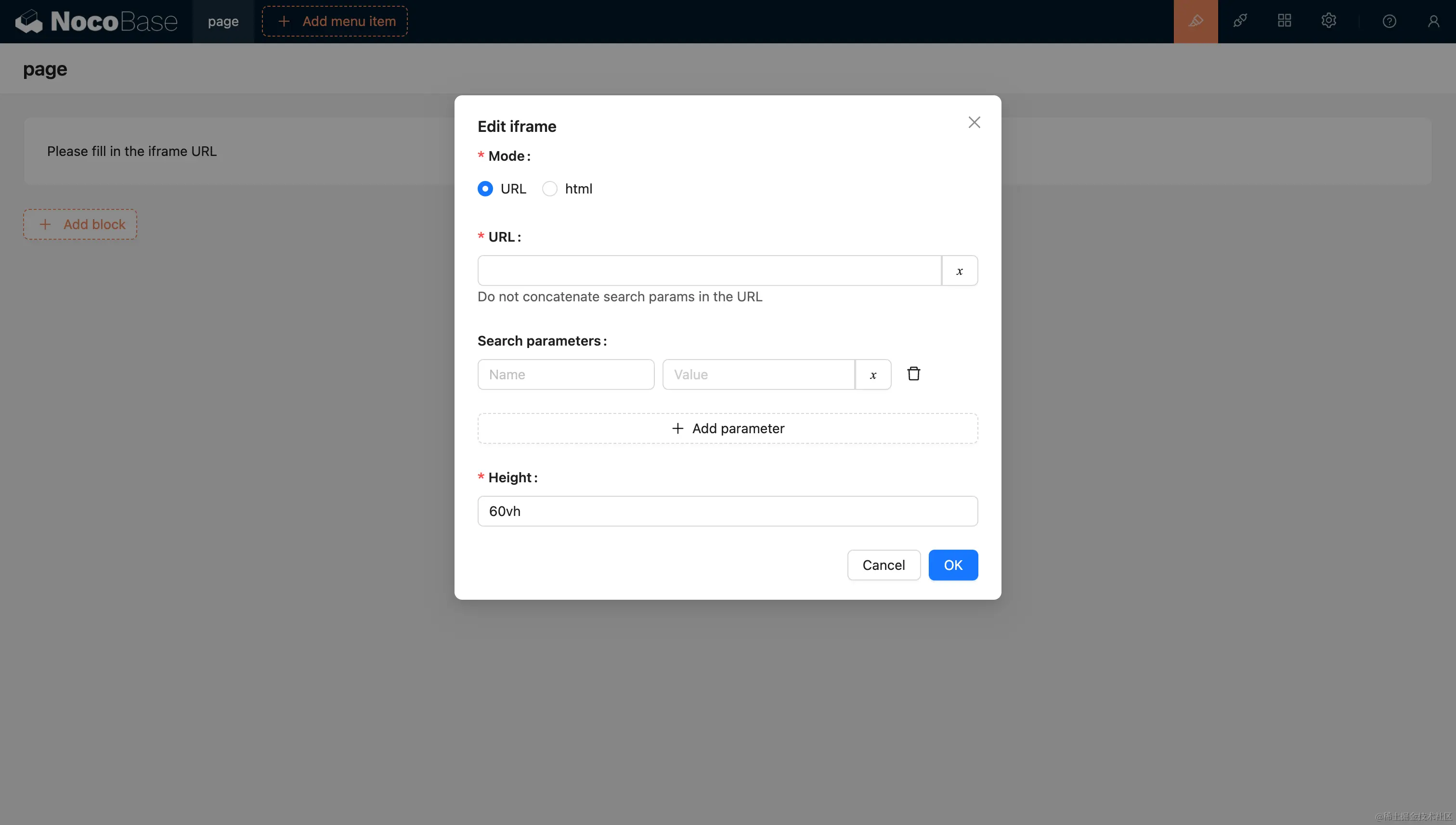1456x825 pixels.
Task: Click the Add parameter button
Action: pos(727,428)
